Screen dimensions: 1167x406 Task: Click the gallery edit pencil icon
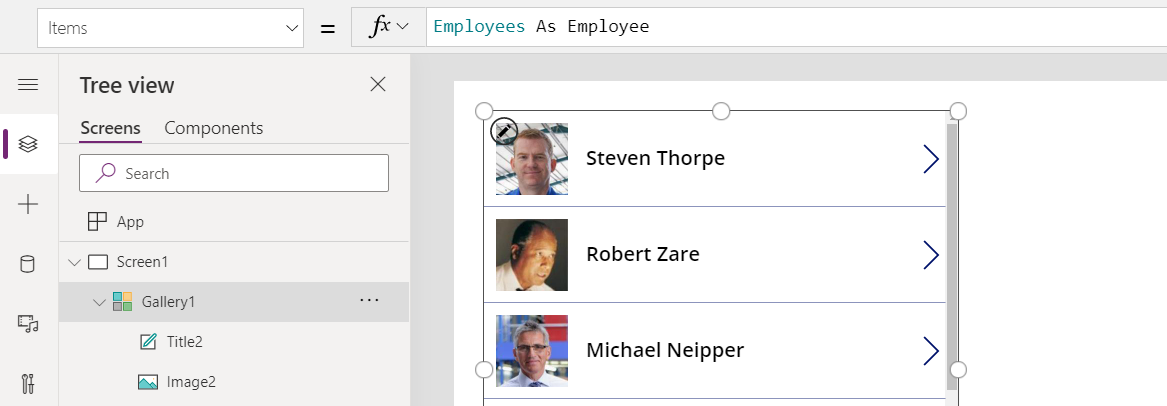(x=504, y=131)
